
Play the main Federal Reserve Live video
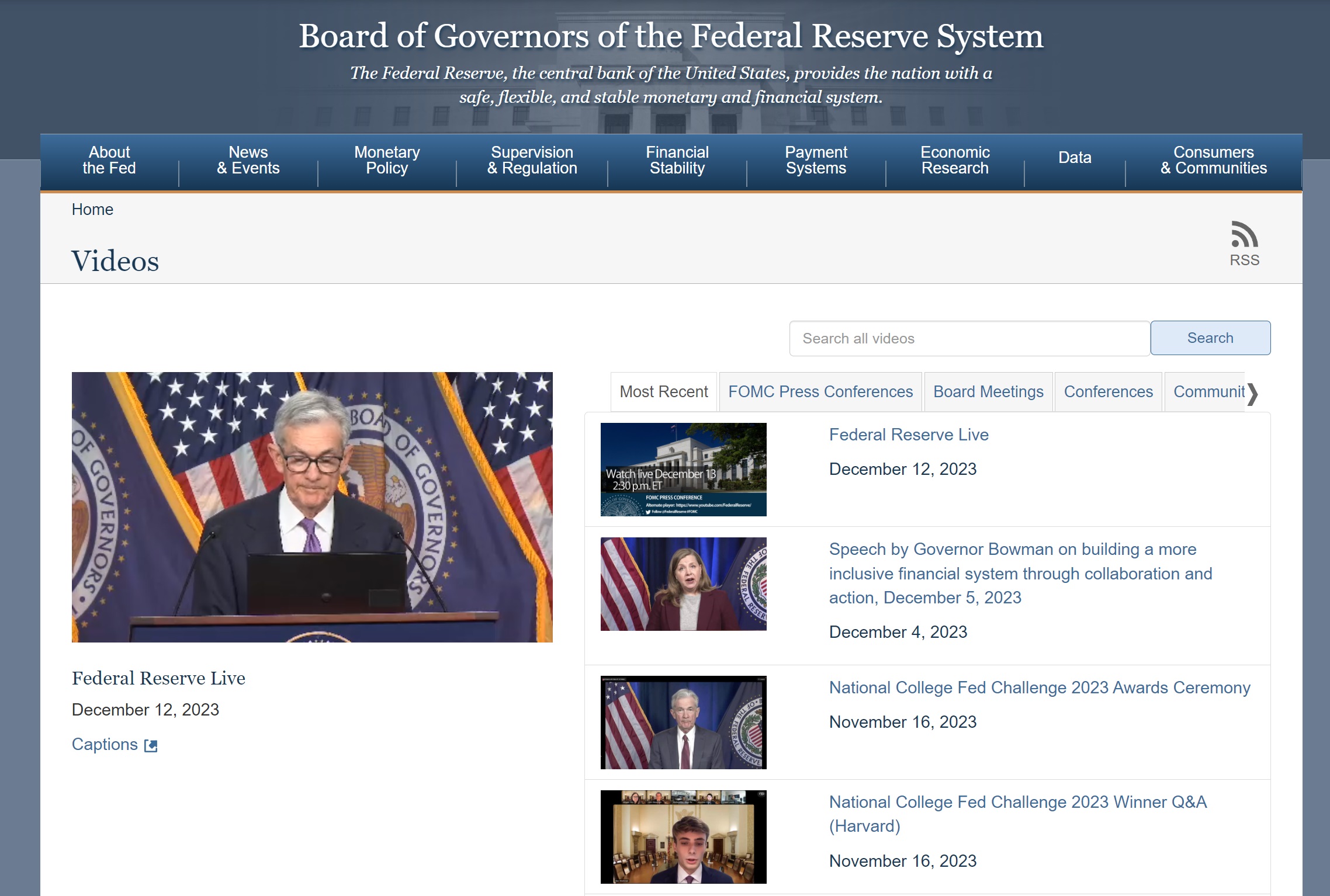click(x=312, y=507)
